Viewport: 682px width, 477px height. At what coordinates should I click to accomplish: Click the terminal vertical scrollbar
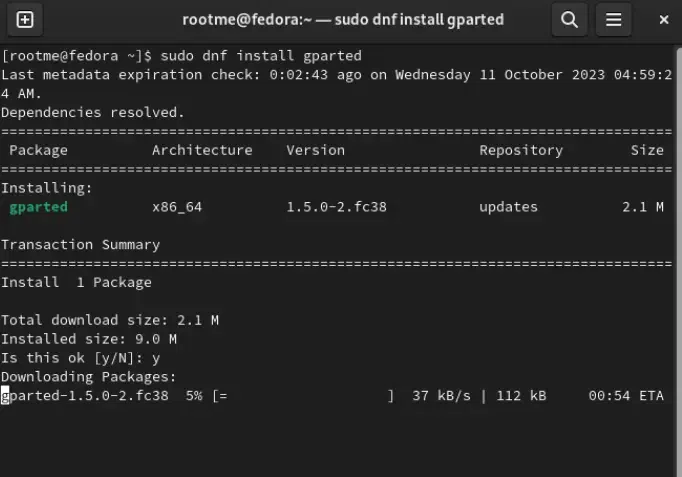[x=678, y=261]
